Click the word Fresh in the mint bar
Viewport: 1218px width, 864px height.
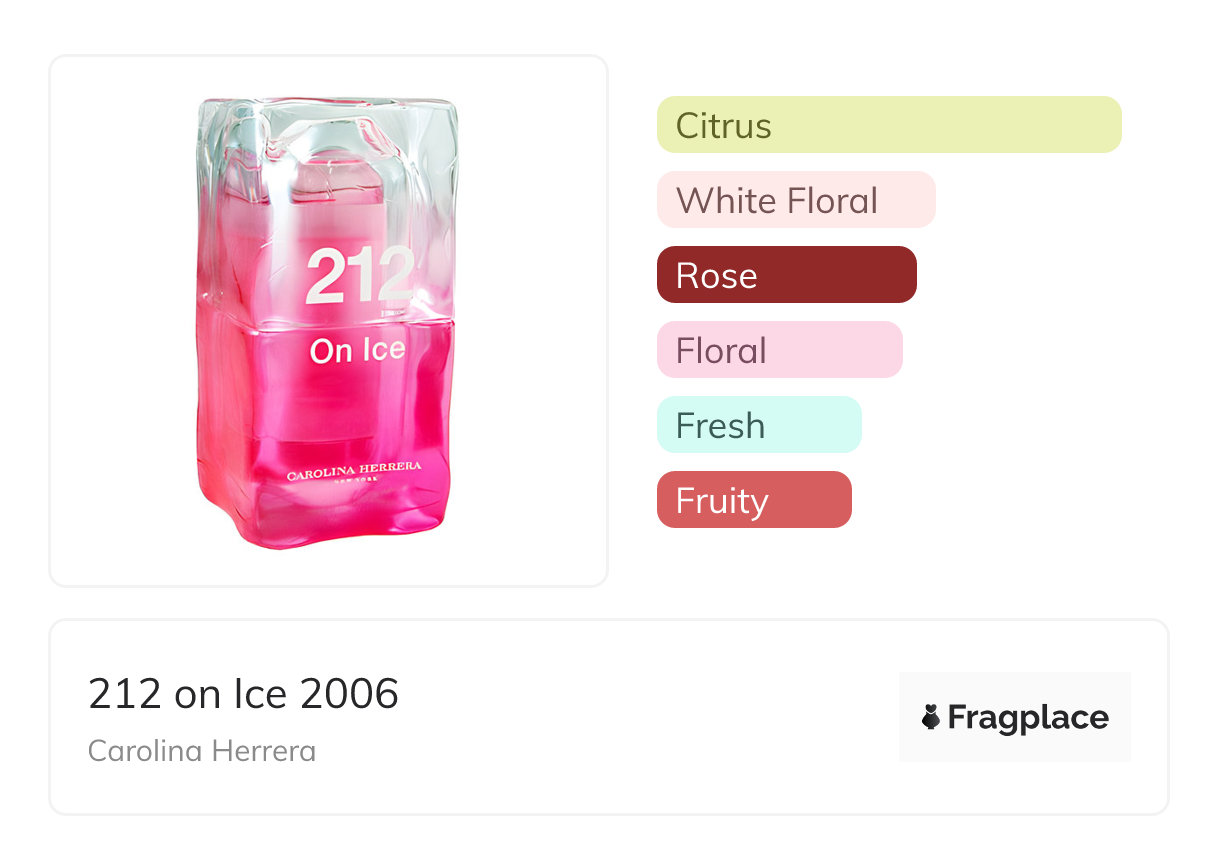click(x=720, y=426)
